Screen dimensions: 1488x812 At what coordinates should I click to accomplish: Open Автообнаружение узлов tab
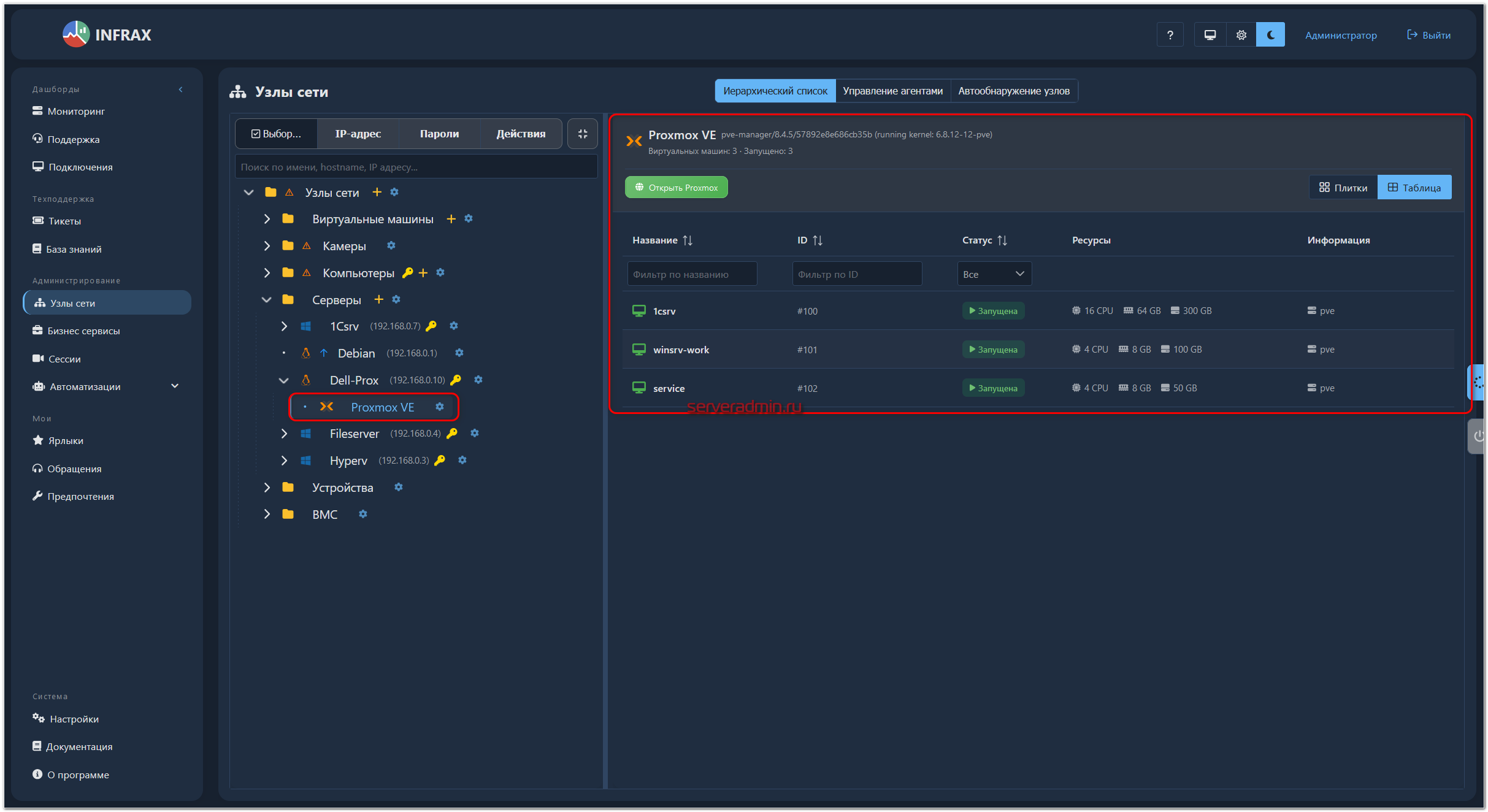click(x=1013, y=91)
